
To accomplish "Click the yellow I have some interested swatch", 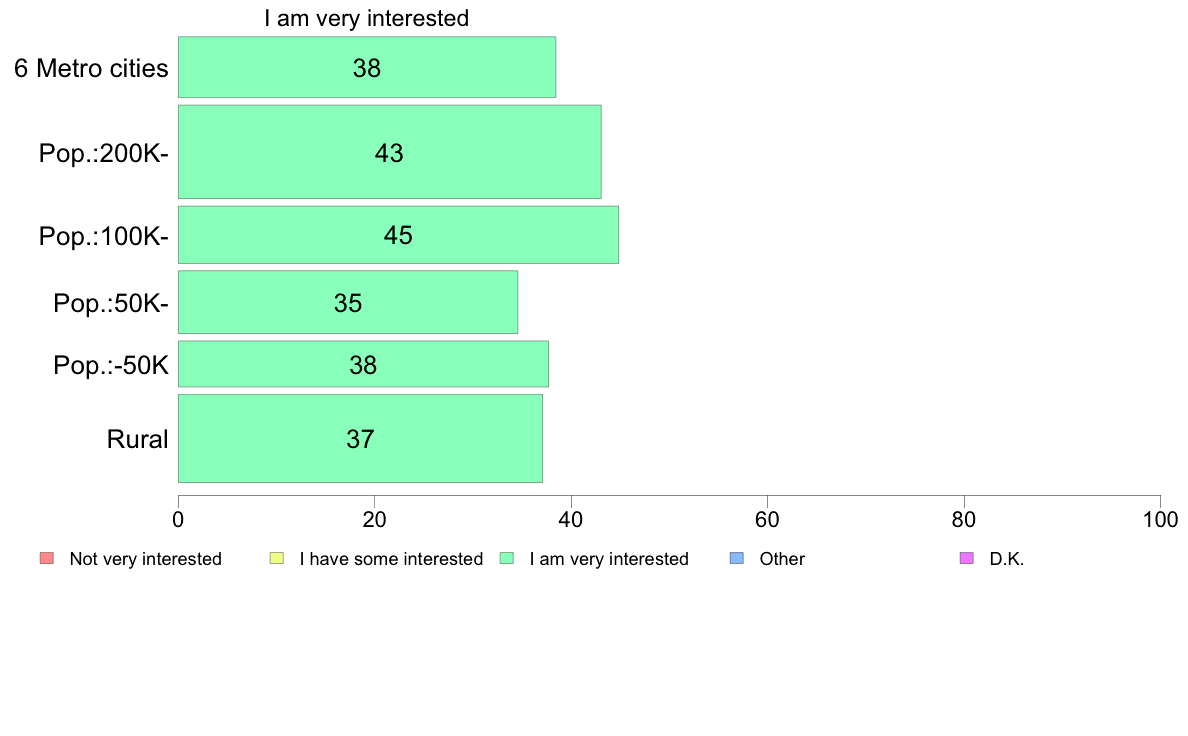I will (277, 559).
